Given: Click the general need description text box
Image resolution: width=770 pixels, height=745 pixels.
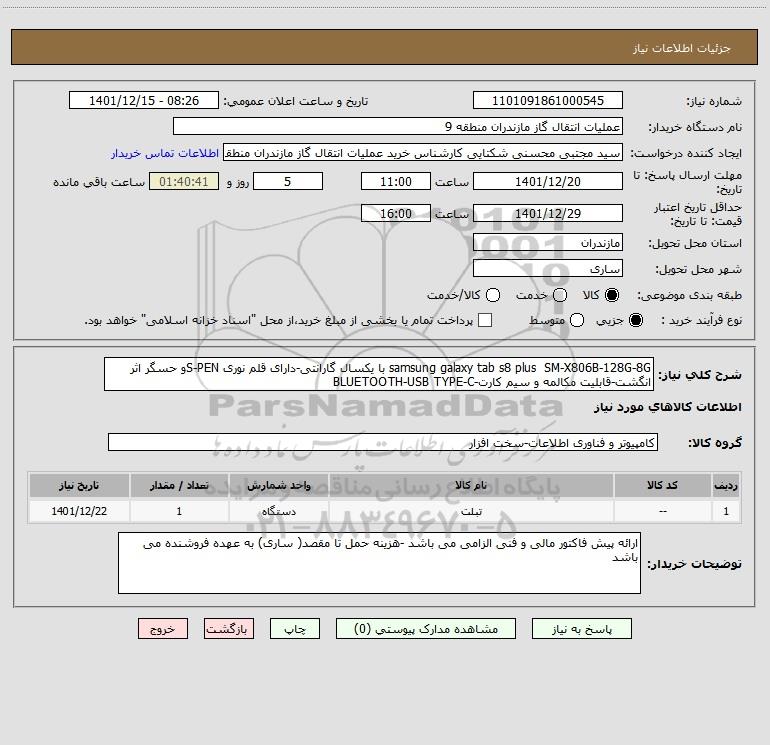Looking at the screenshot, I should [x=379, y=375].
